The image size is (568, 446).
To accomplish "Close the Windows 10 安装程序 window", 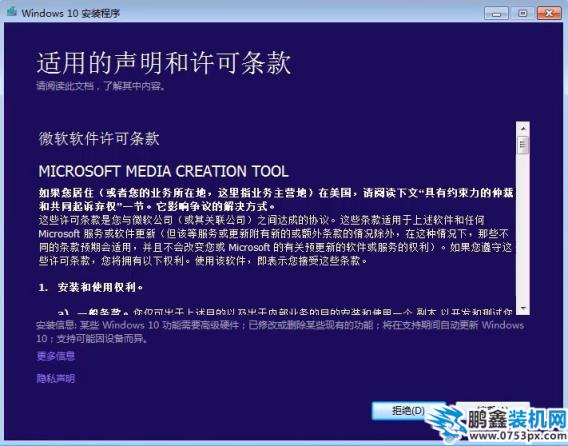I will [x=549, y=13].
